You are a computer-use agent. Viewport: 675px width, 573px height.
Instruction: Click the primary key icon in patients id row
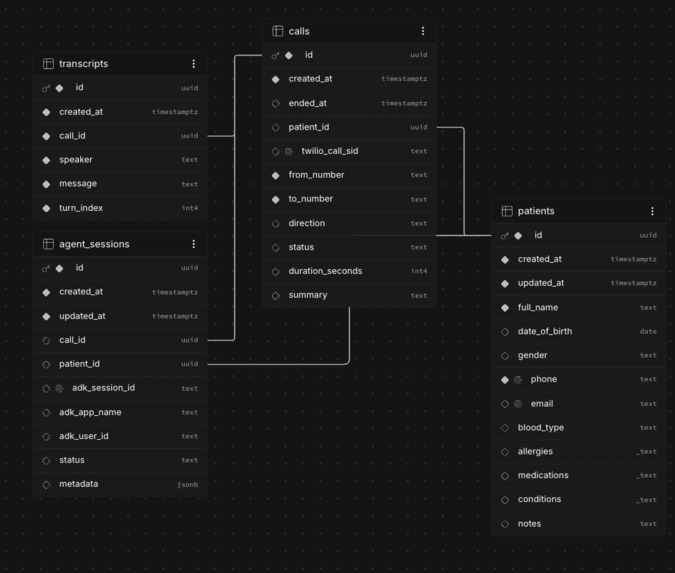[x=505, y=235]
